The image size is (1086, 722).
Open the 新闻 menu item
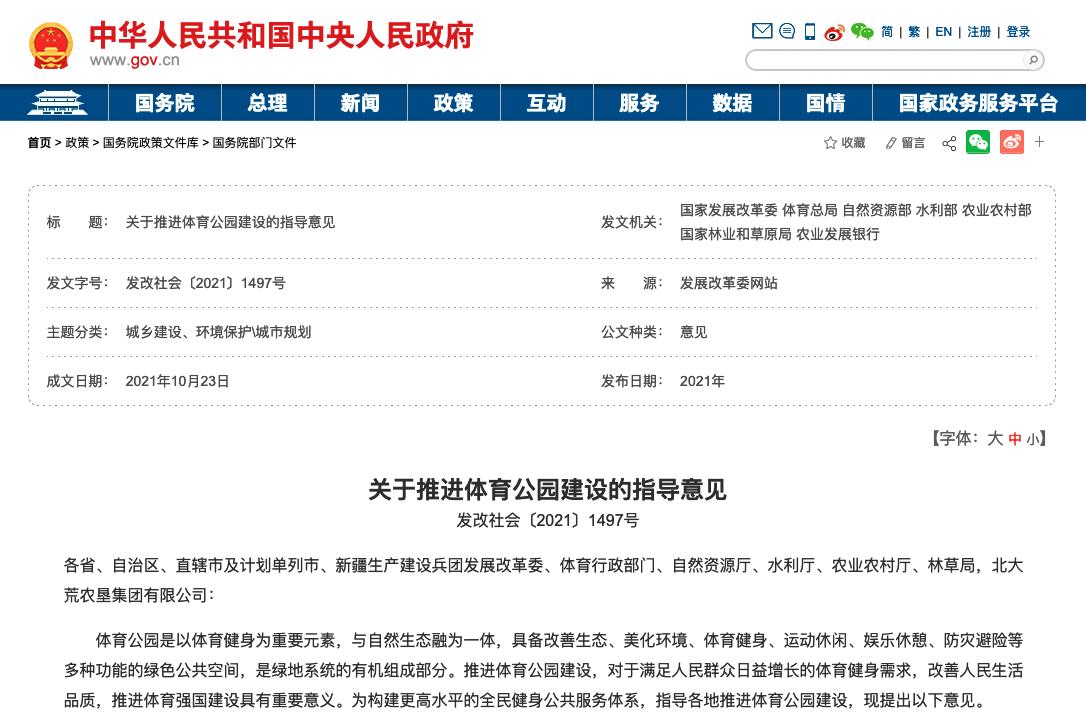pyautogui.click(x=360, y=102)
